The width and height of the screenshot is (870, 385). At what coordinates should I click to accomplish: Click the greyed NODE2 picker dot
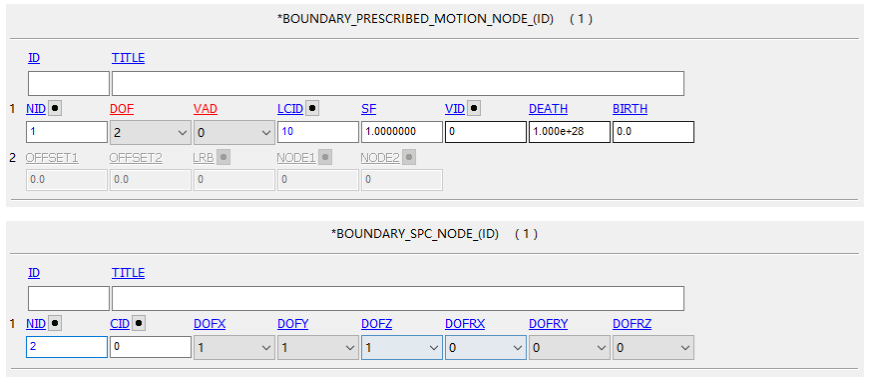409,158
